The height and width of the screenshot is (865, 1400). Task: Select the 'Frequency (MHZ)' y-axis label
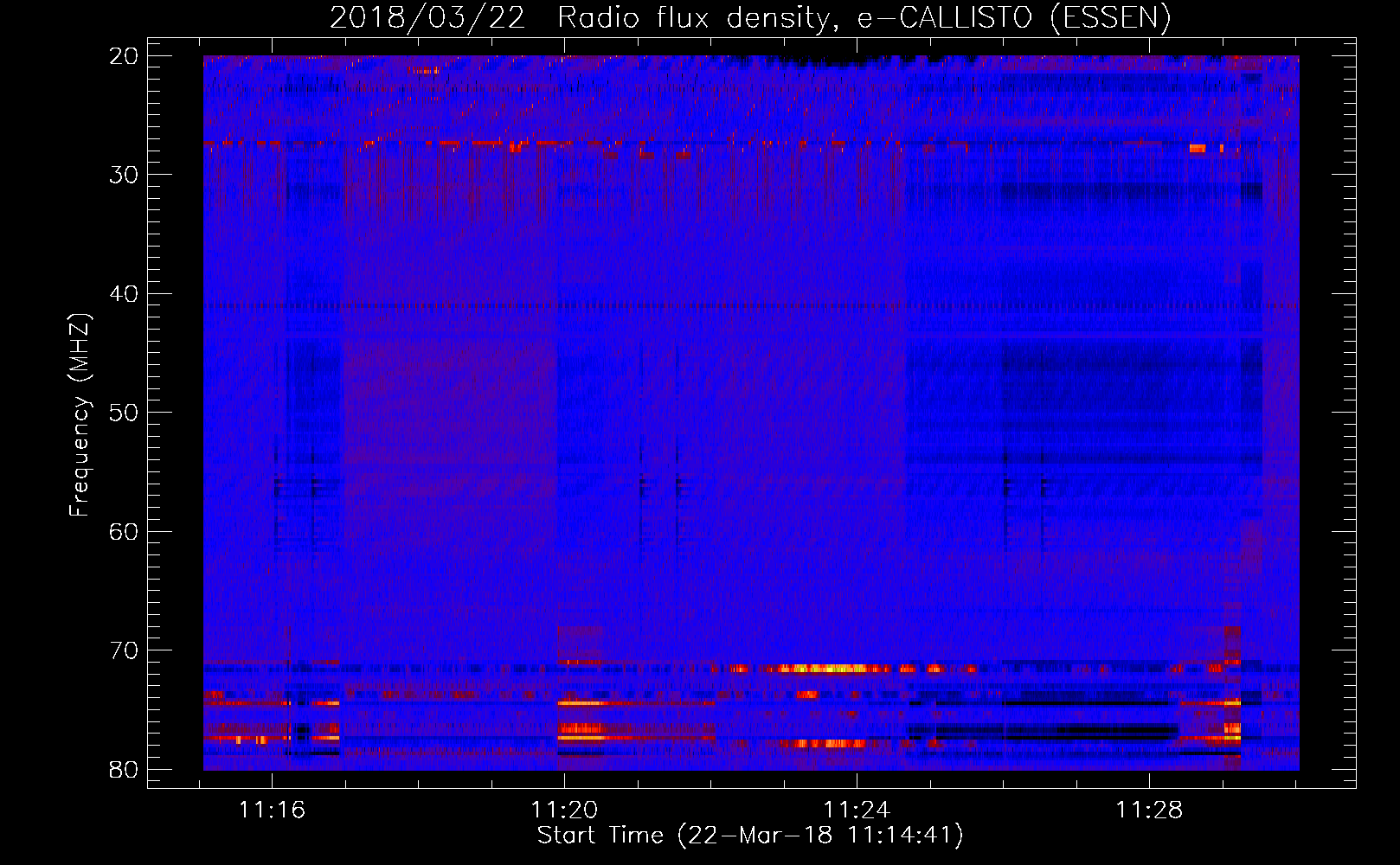point(80,414)
